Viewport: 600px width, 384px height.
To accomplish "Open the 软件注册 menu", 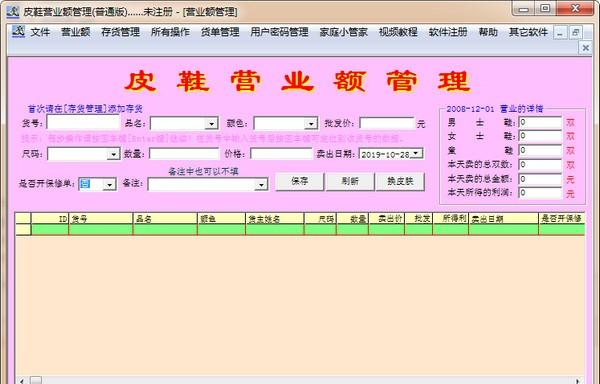I will click(448, 32).
